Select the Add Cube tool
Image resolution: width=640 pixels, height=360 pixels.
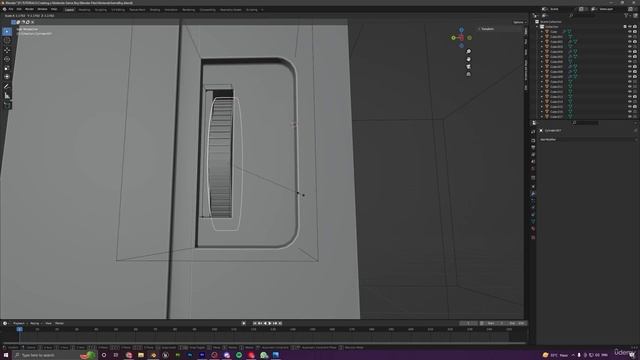[x=7, y=105]
